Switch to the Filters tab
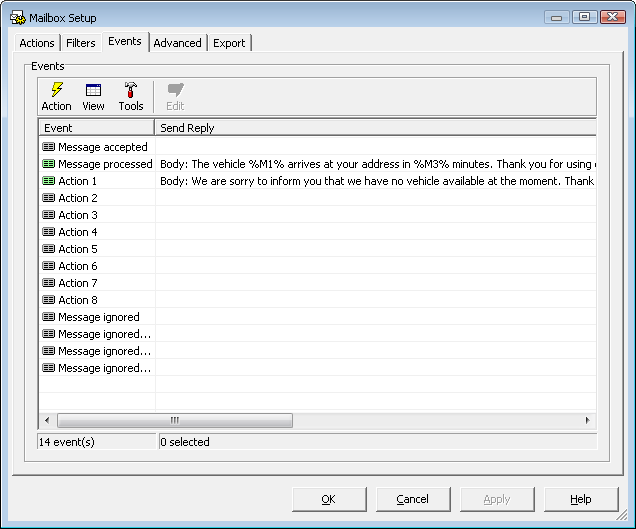The width and height of the screenshot is (636, 529). point(81,43)
